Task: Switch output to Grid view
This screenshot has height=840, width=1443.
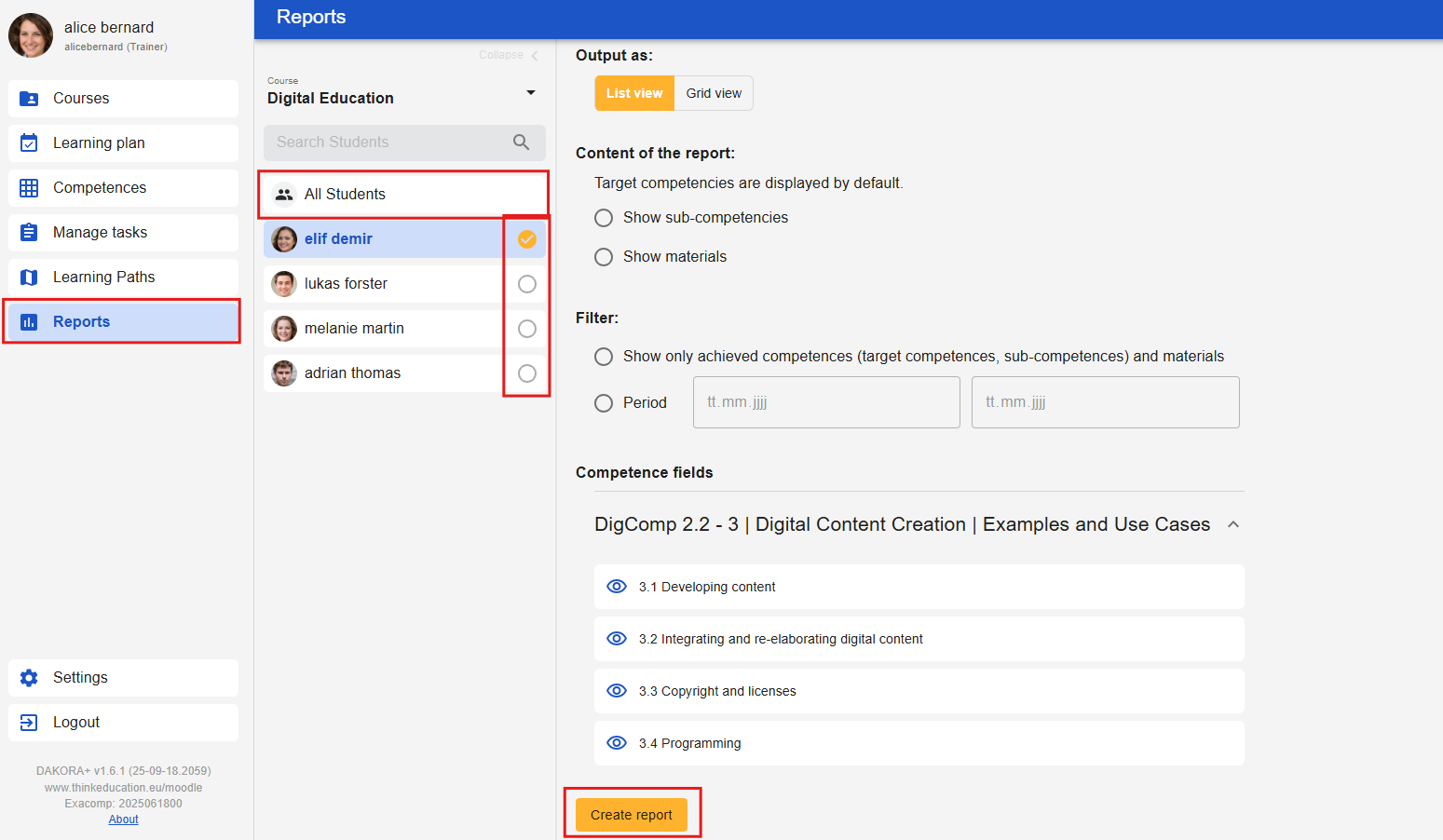Action: 714,94
